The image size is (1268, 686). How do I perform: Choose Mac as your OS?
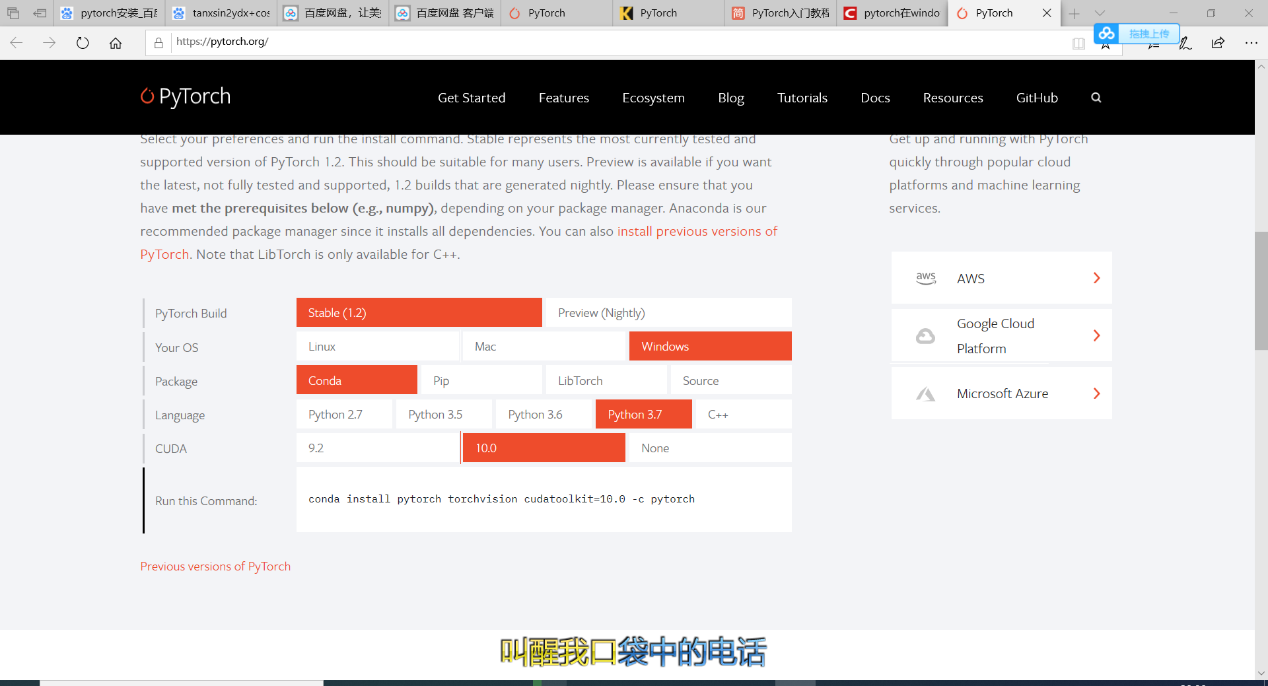click(544, 346)
